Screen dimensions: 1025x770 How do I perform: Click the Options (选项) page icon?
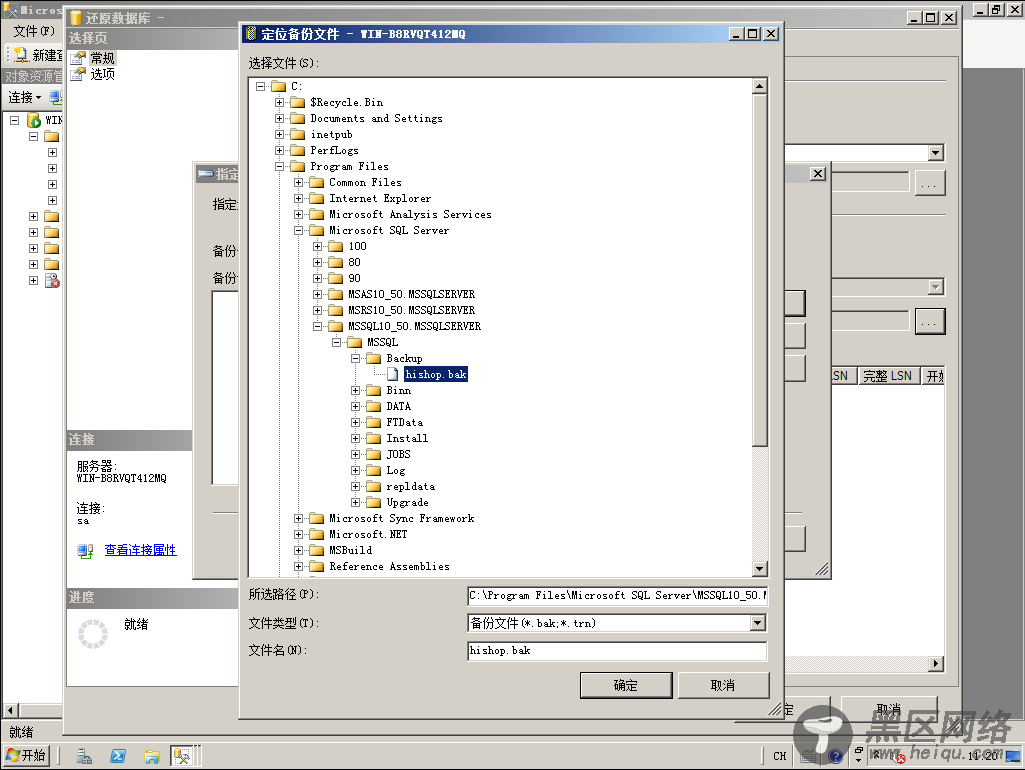tap(78, 74)
